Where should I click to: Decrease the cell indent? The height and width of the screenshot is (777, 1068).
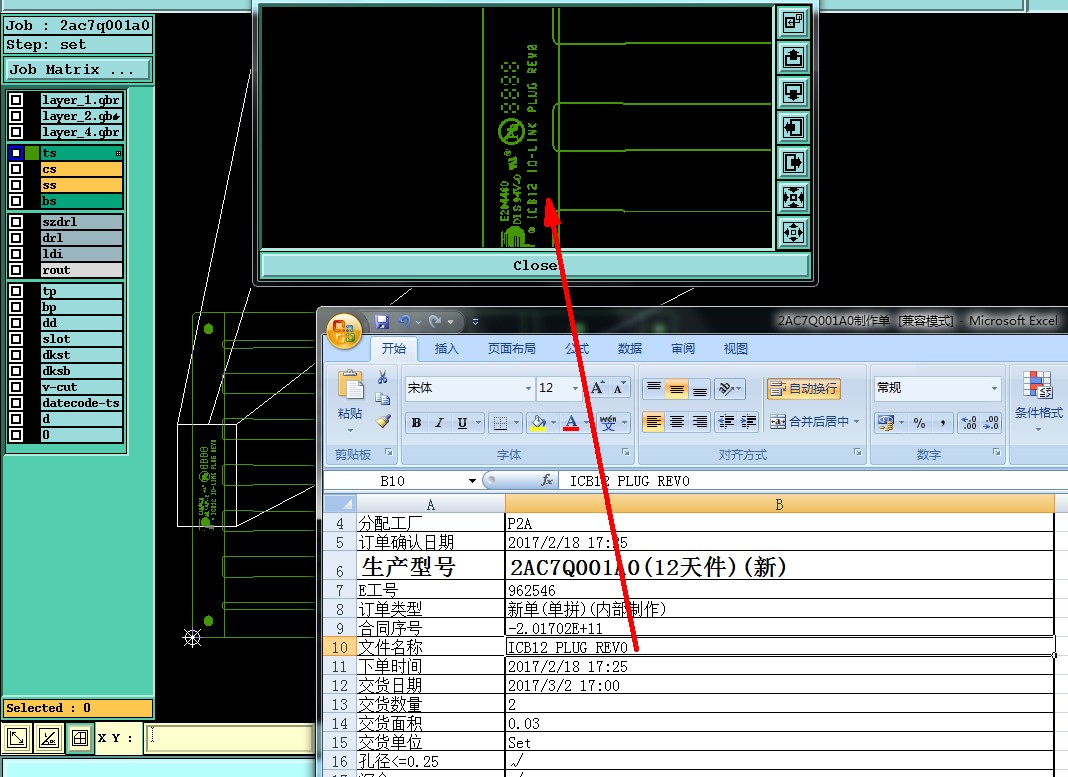pyautogui.click(x=726, y=422)
